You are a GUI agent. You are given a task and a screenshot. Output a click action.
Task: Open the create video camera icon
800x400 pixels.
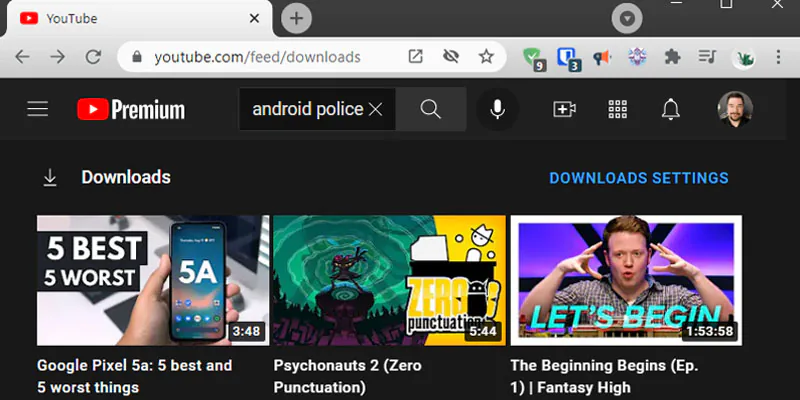564,109
